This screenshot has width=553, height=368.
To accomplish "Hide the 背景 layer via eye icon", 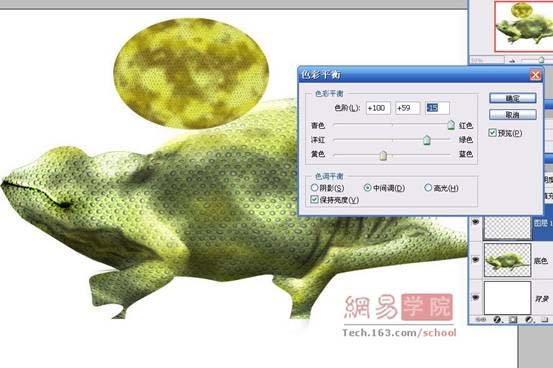I will (475, 298).
